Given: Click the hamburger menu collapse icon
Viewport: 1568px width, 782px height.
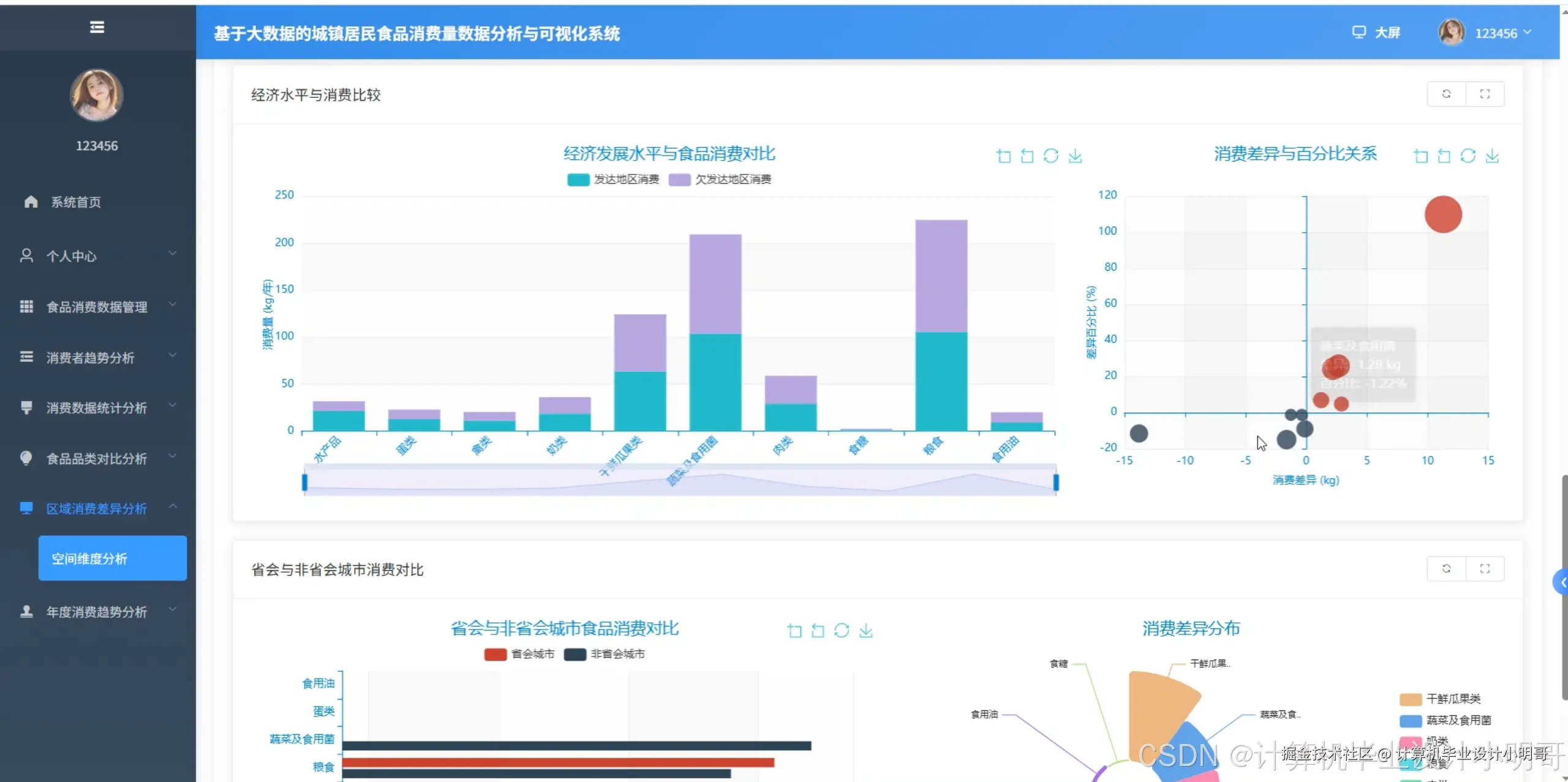Looking at the screenshot, I should 97,27.
